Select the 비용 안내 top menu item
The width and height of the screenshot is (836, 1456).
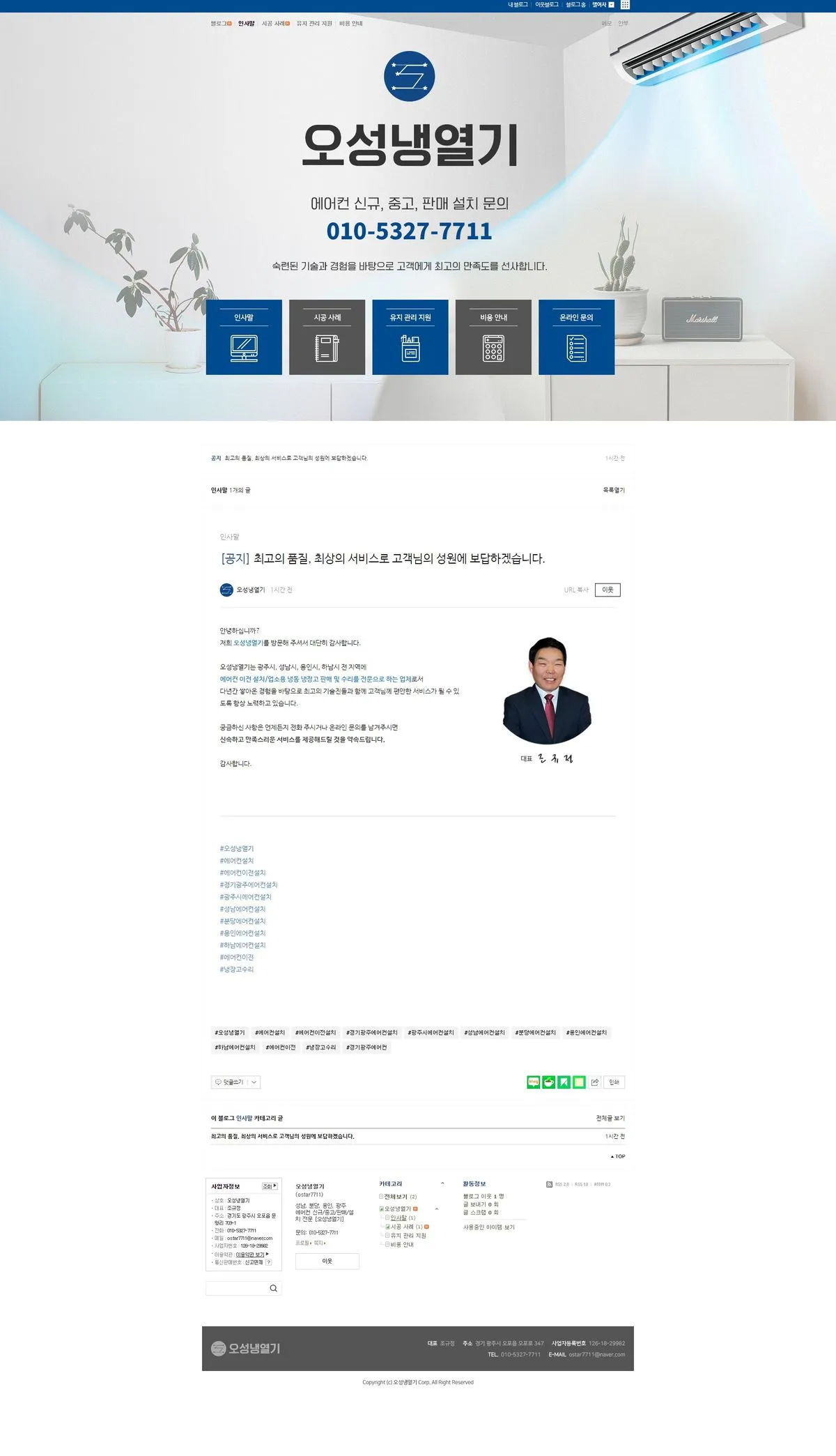click(x=351, y=24)
